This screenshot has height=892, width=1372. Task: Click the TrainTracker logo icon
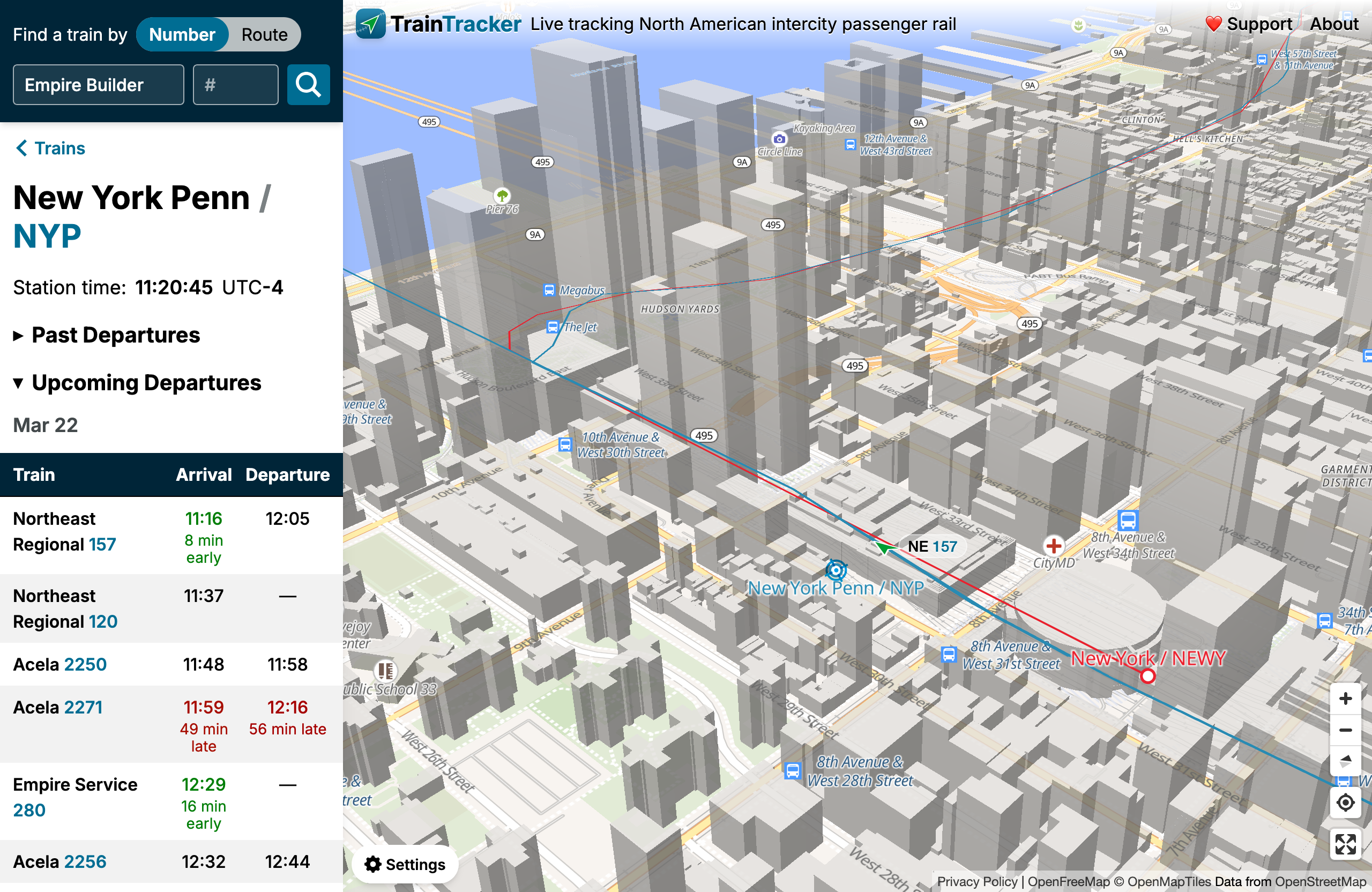click(x=370, y=24)
